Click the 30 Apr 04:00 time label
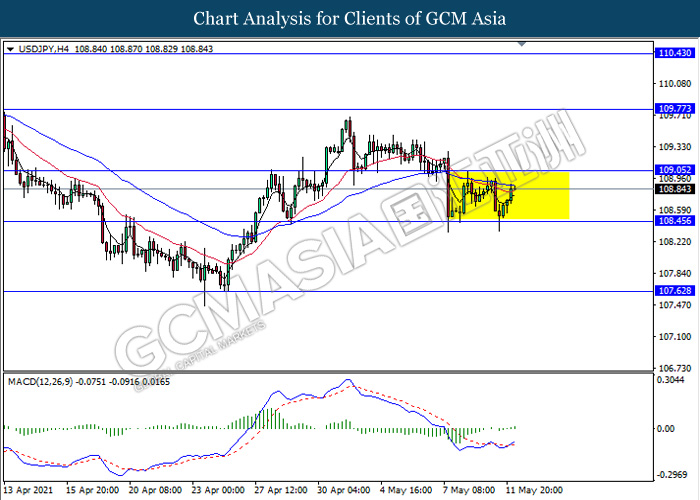This screenshot has height=500, width=700. pyautogui.click(x=344, y=490)
